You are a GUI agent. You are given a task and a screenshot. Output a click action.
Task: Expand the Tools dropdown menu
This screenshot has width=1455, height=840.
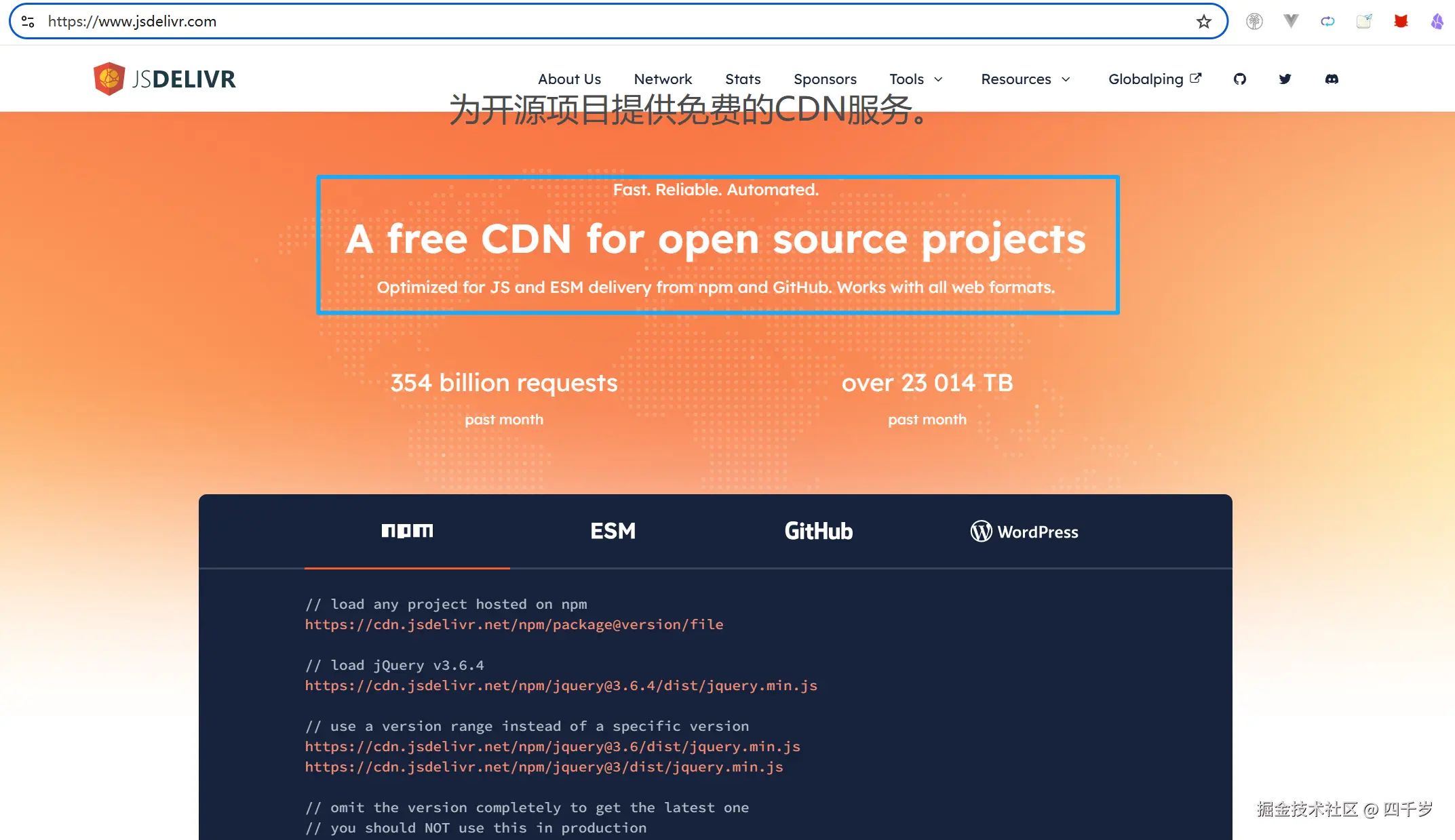coord(916,79)
